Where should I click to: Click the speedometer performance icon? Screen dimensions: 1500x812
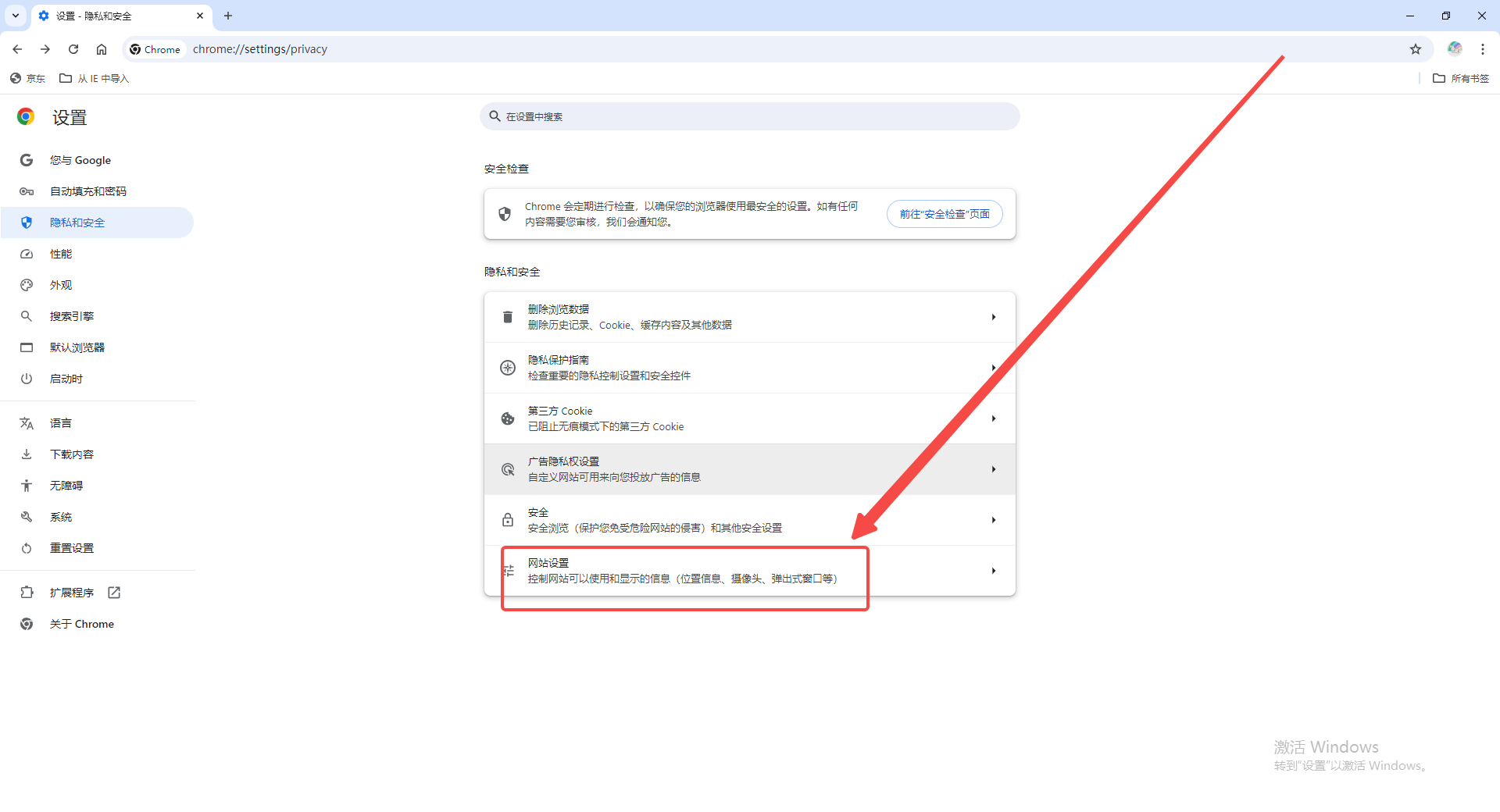pos(27,254)
